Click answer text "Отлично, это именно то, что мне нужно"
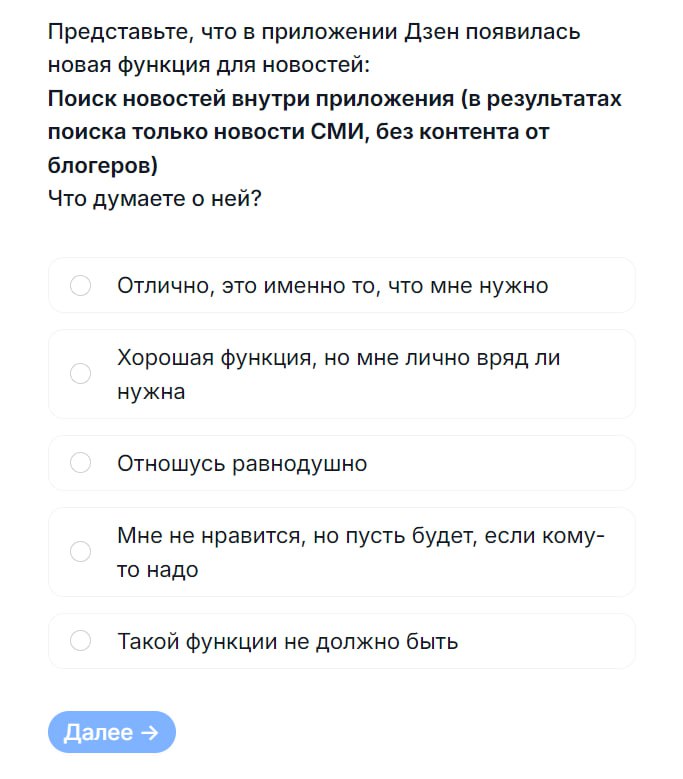 (332, 286)
